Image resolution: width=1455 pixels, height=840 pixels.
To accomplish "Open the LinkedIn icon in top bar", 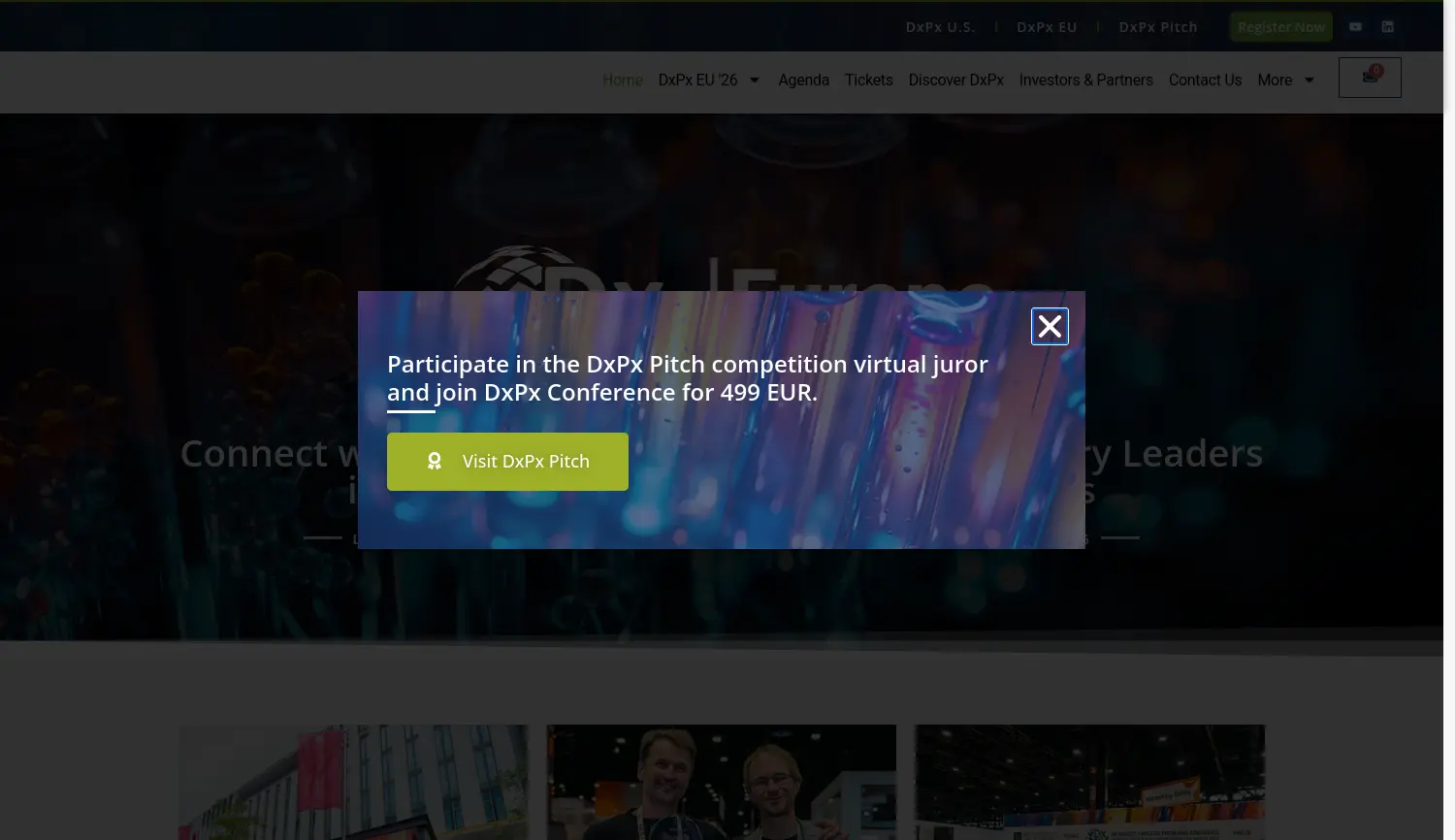I will point(1388,27).
